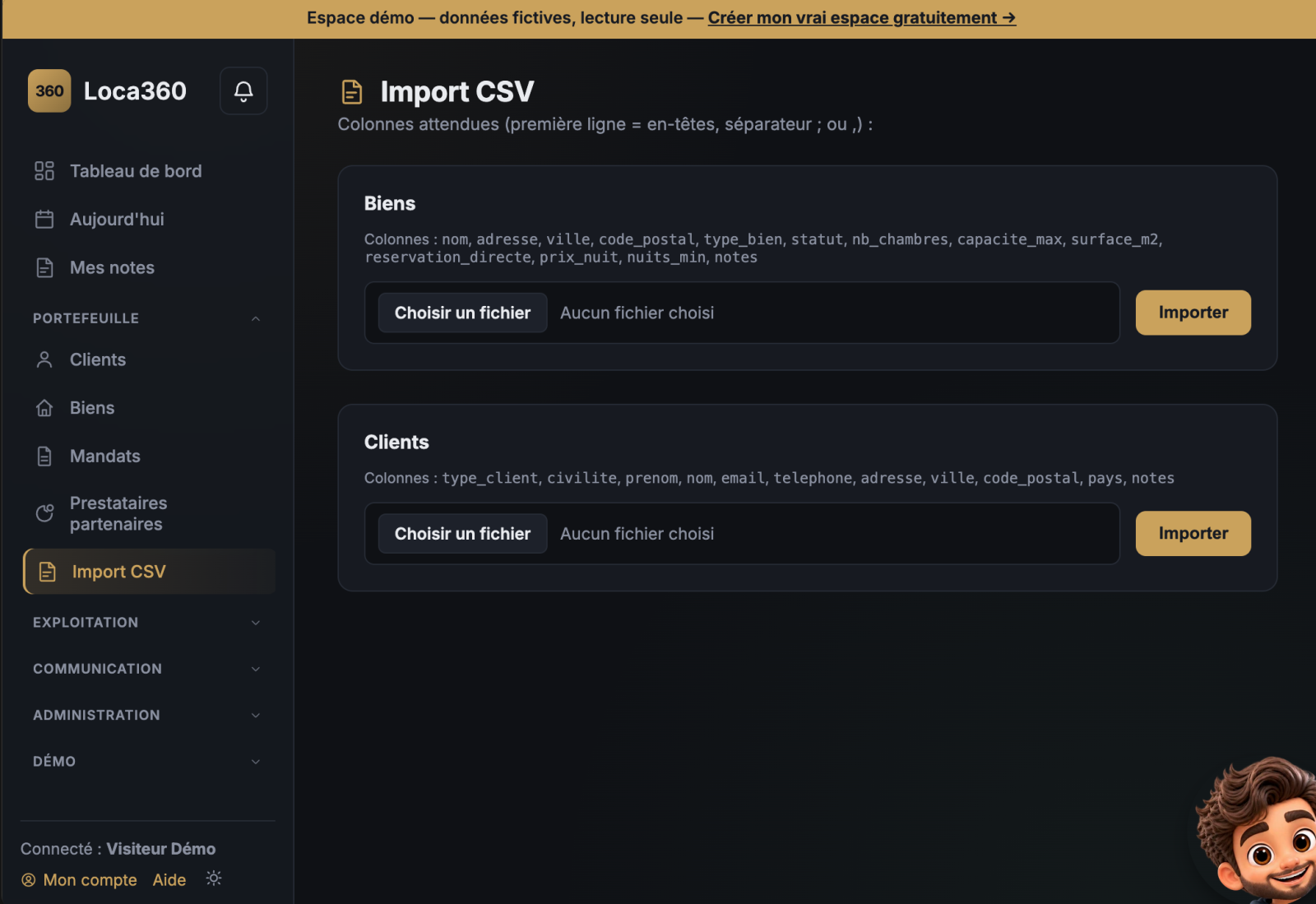Viewport: 1316px width, 904px height.
Task: Click the Mon compte user icon
Action: [x=29, y=880]
